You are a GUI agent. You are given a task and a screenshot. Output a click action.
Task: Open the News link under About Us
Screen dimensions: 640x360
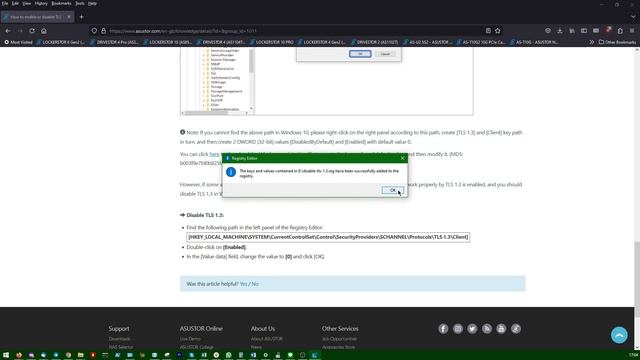(x=256, y=347)
